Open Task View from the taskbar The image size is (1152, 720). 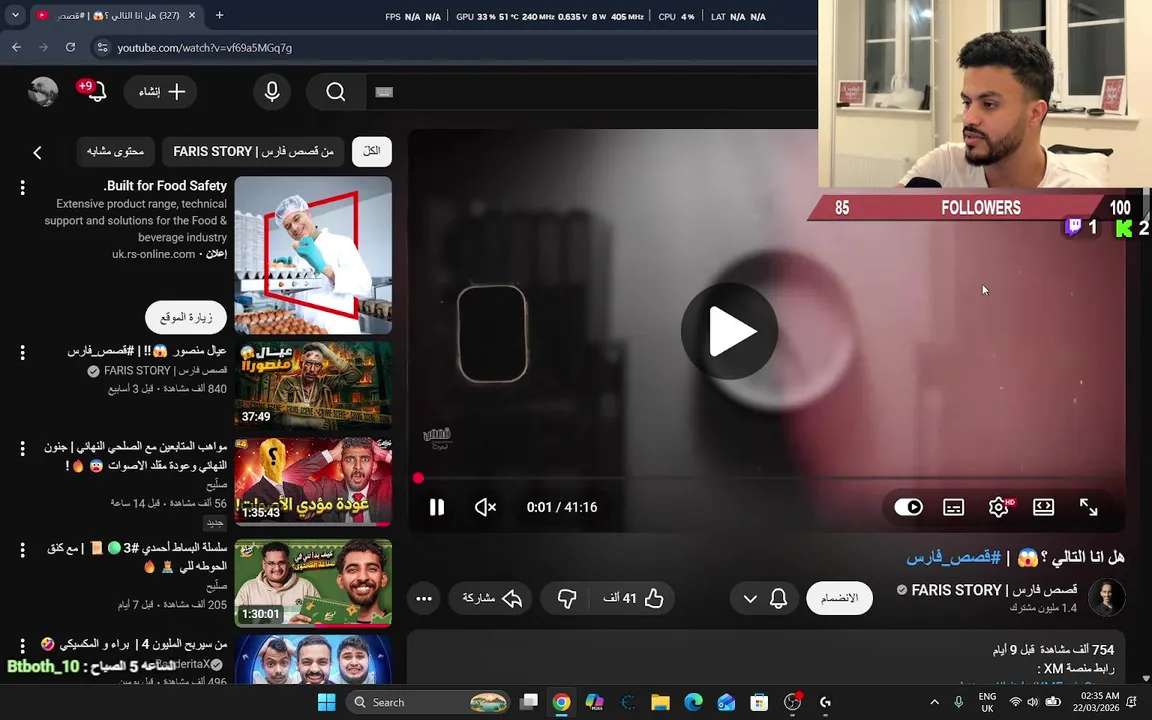[x=528, y=702]
